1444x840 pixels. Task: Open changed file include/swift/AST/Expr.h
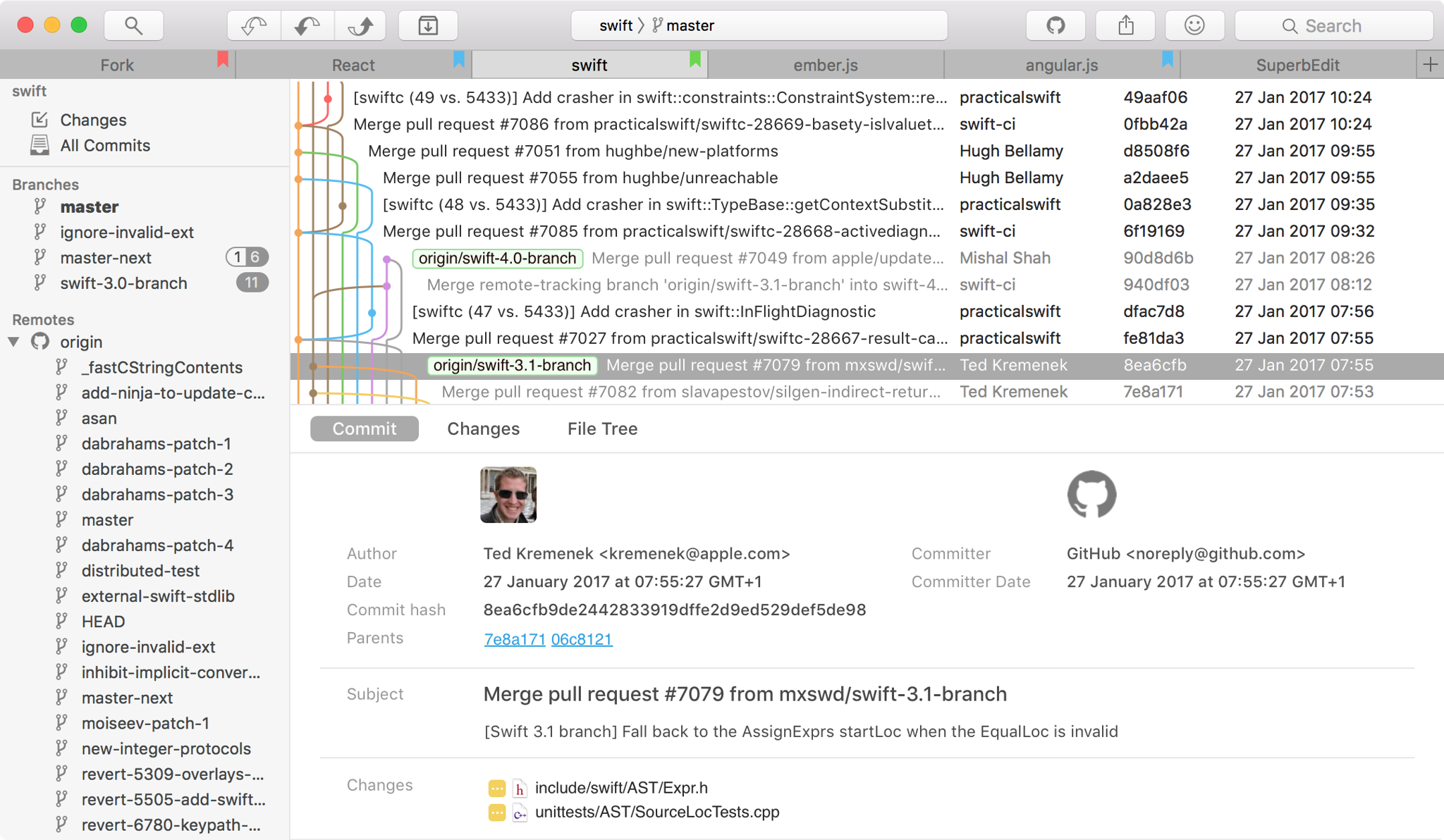click(621, 788)
